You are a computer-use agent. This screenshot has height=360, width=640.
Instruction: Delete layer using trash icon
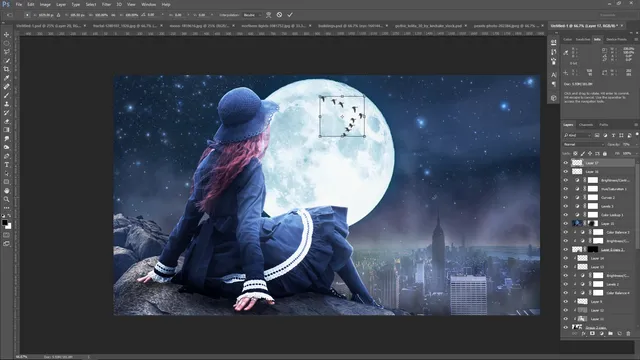[x=628, y=333]
